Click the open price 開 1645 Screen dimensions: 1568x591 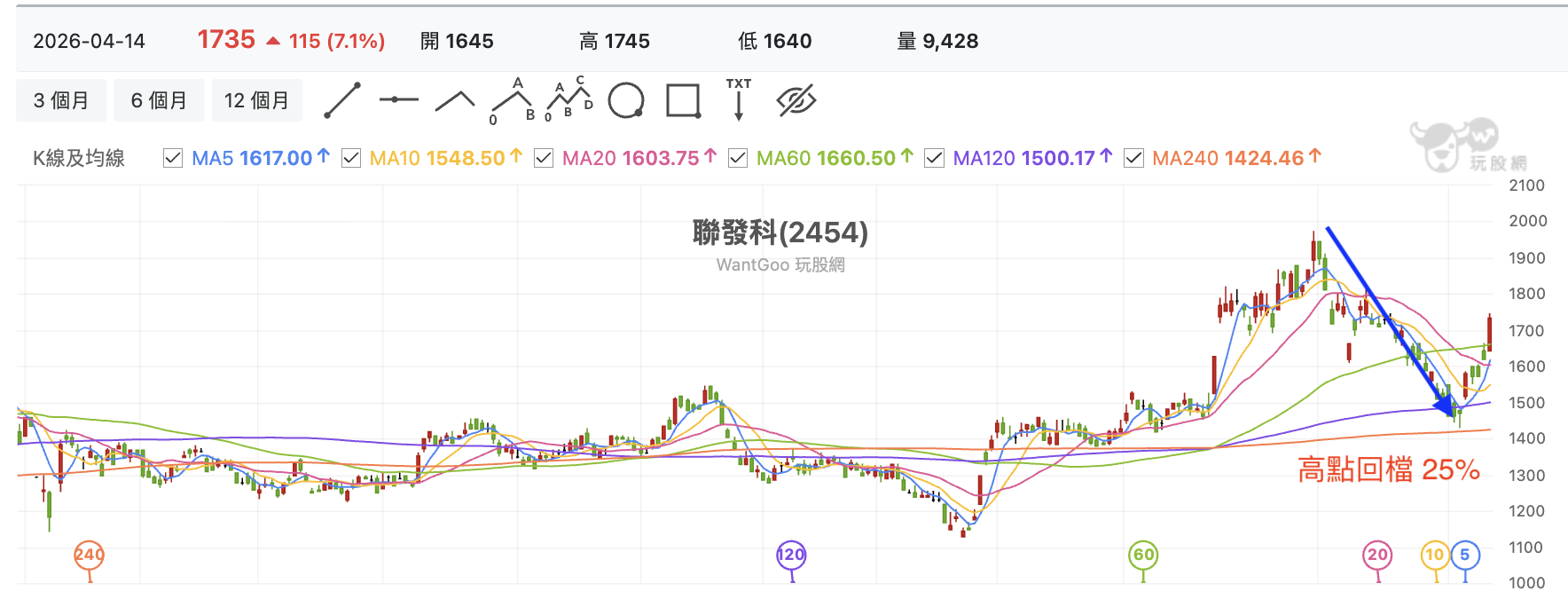click(457, 41)
